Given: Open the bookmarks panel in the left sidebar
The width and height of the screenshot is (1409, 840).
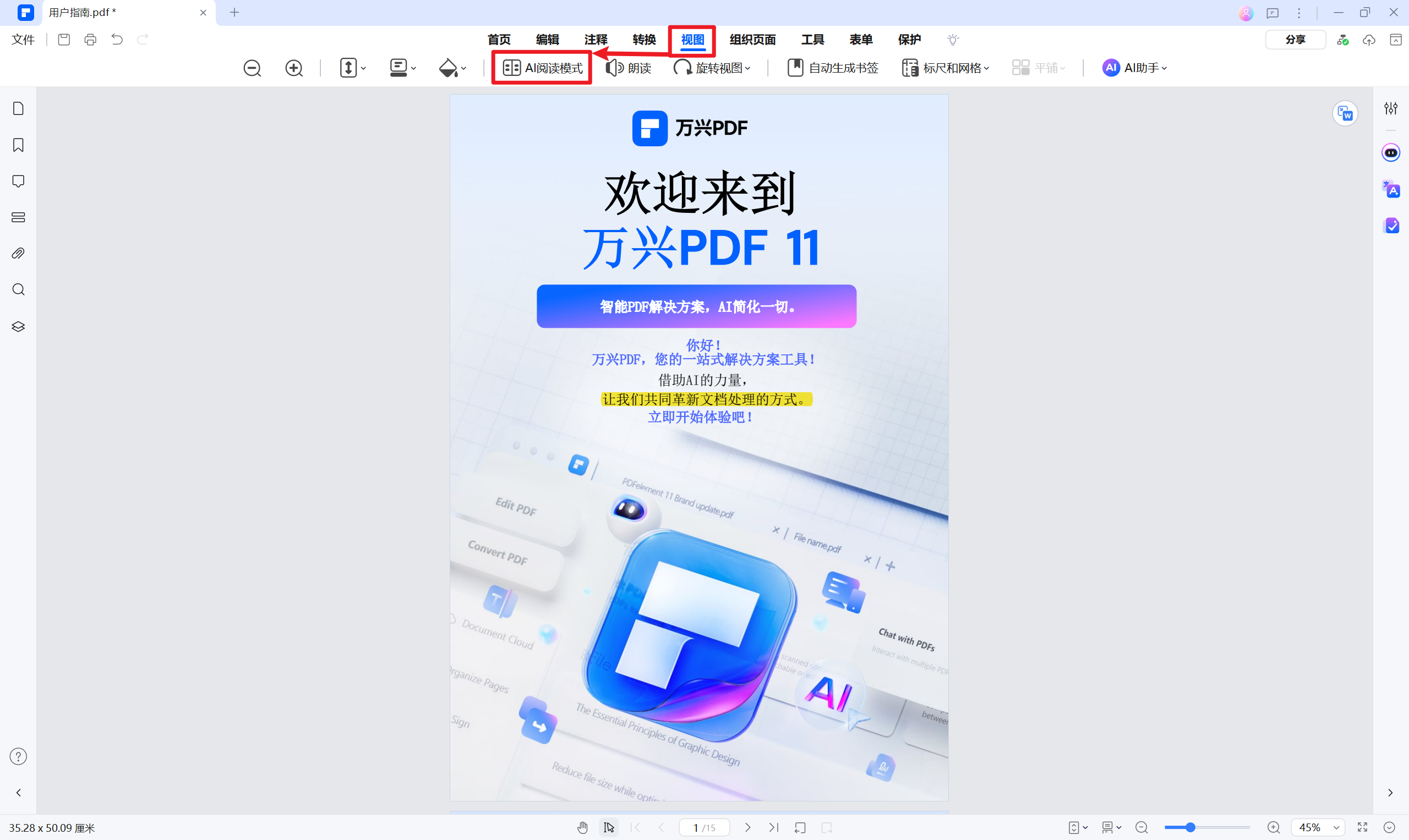Looking at the screenshot, I should [x=18, y=145].
